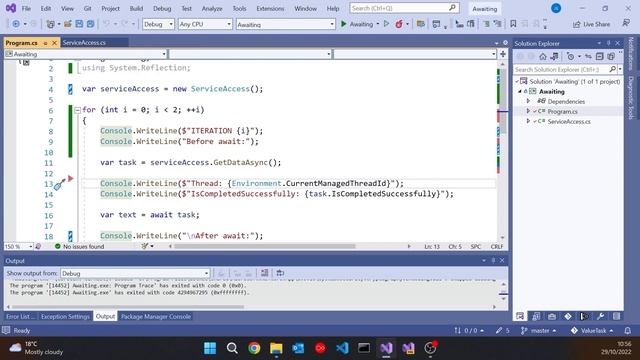Toggle auto hide pin on Solution Explorer

click(608, 43)
